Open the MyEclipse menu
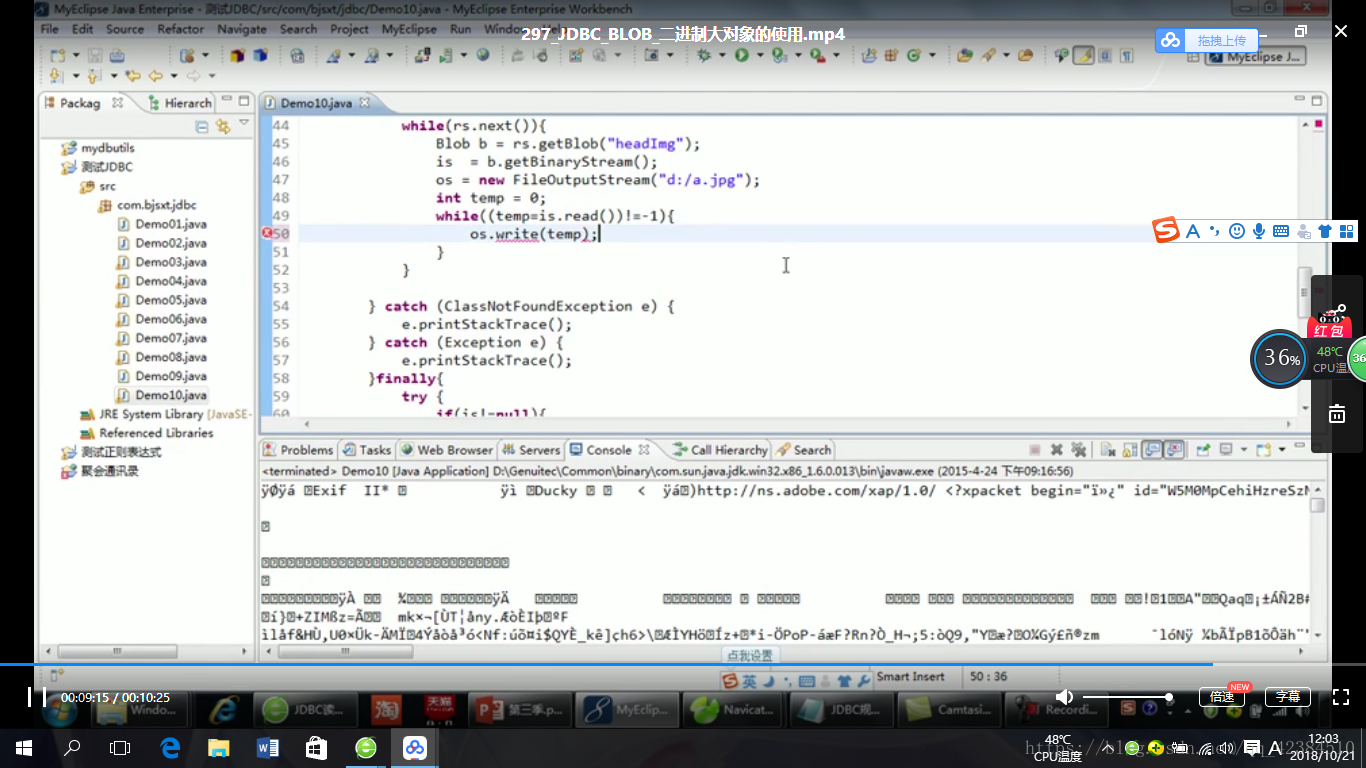Image resolution: width=1366 pixels, height=768 pixels. (x=409, y=29)
